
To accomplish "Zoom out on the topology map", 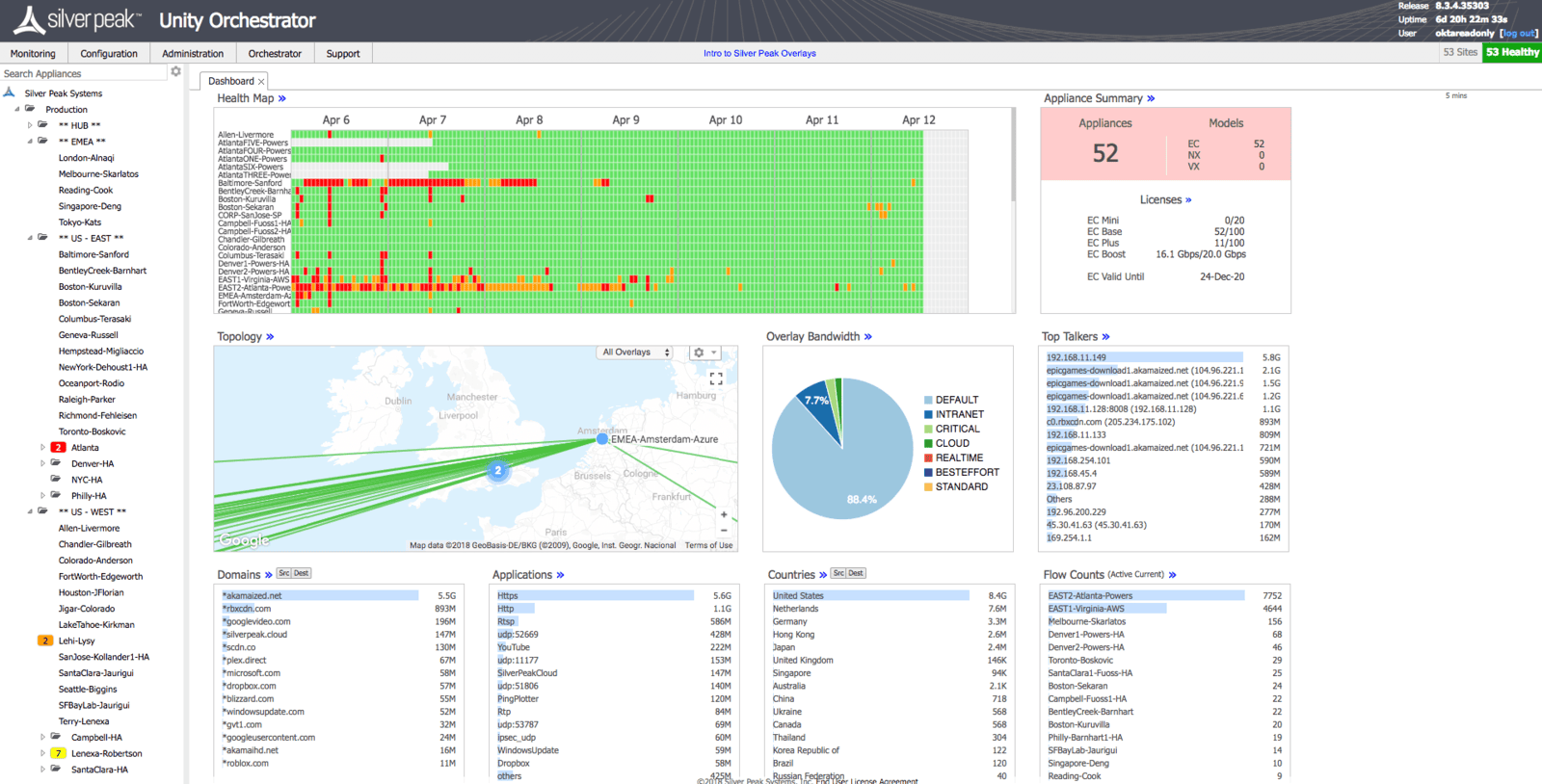I will pyautogui.click(x=724, y=531).
